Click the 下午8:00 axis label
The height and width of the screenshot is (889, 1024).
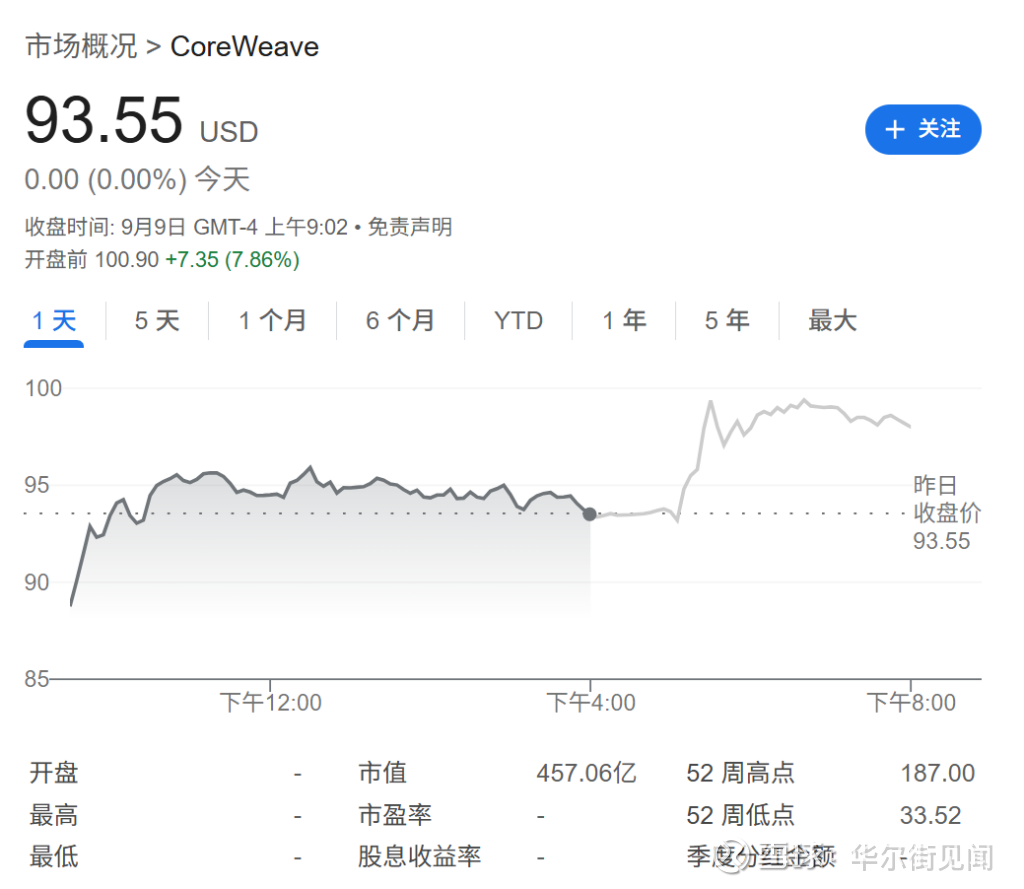coord(910,703)
